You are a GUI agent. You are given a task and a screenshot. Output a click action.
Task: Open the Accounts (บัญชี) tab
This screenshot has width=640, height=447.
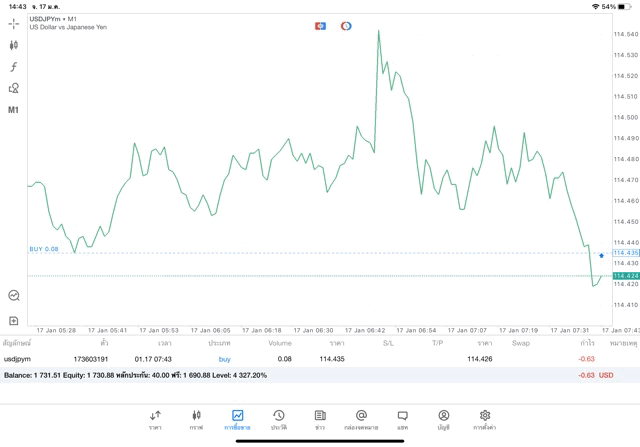click(x=444, y=420)
